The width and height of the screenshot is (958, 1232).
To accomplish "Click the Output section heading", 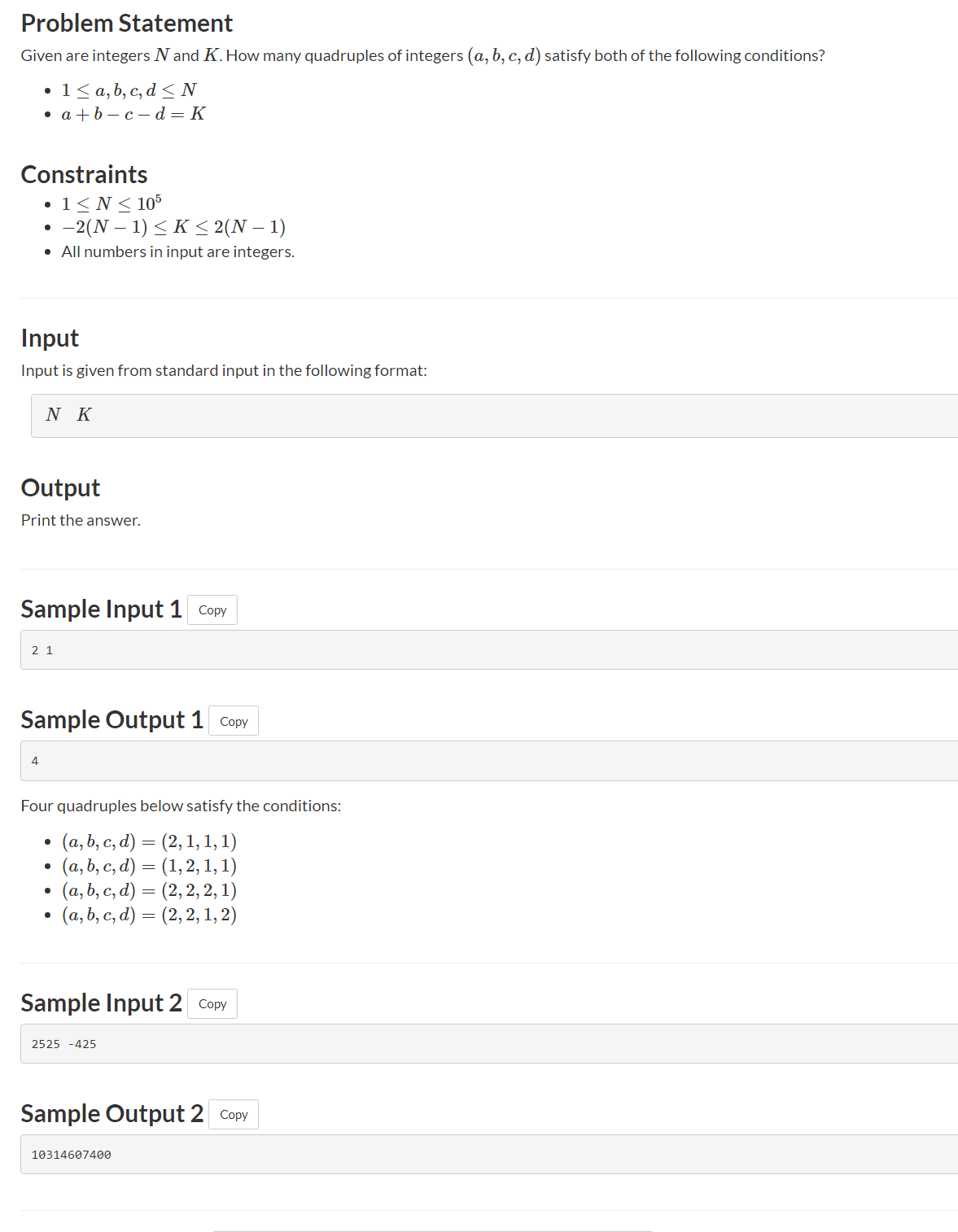I will (x=60, y=488).
